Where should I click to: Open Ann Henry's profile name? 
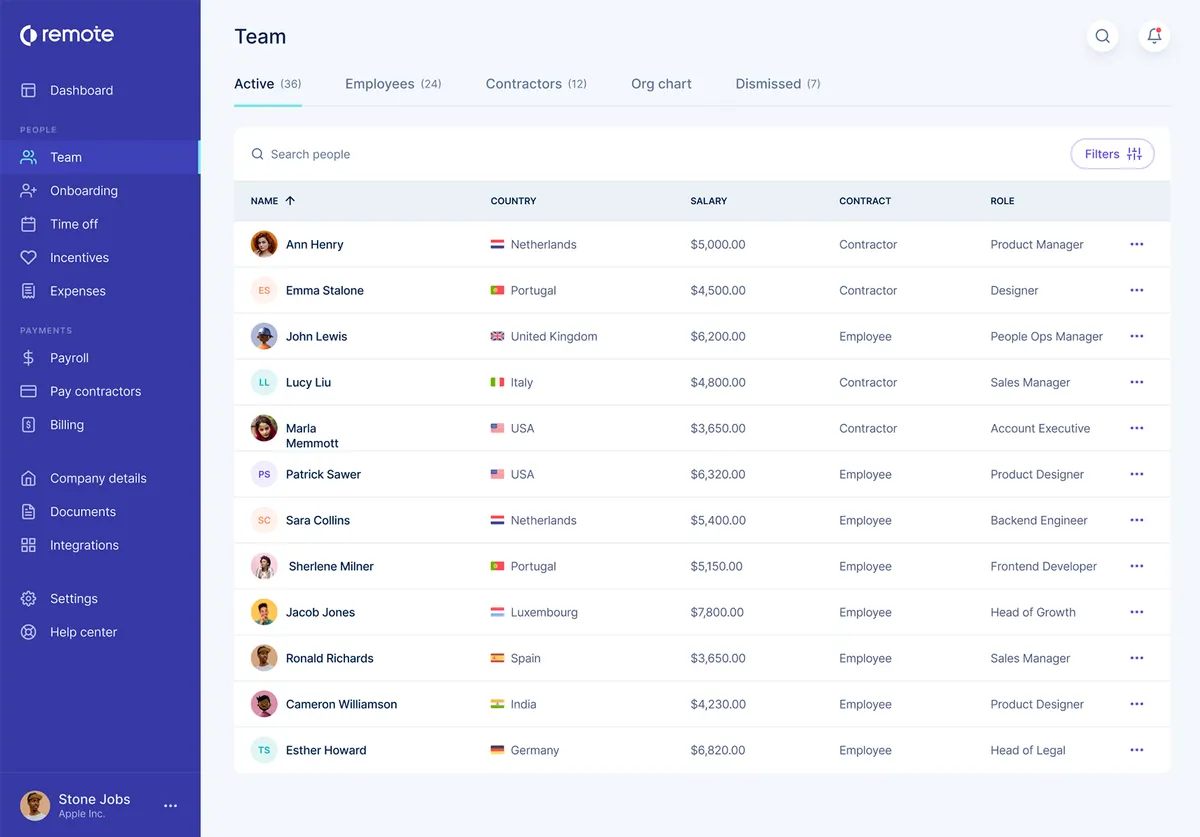pyautogui.click(x=314, y=244)
